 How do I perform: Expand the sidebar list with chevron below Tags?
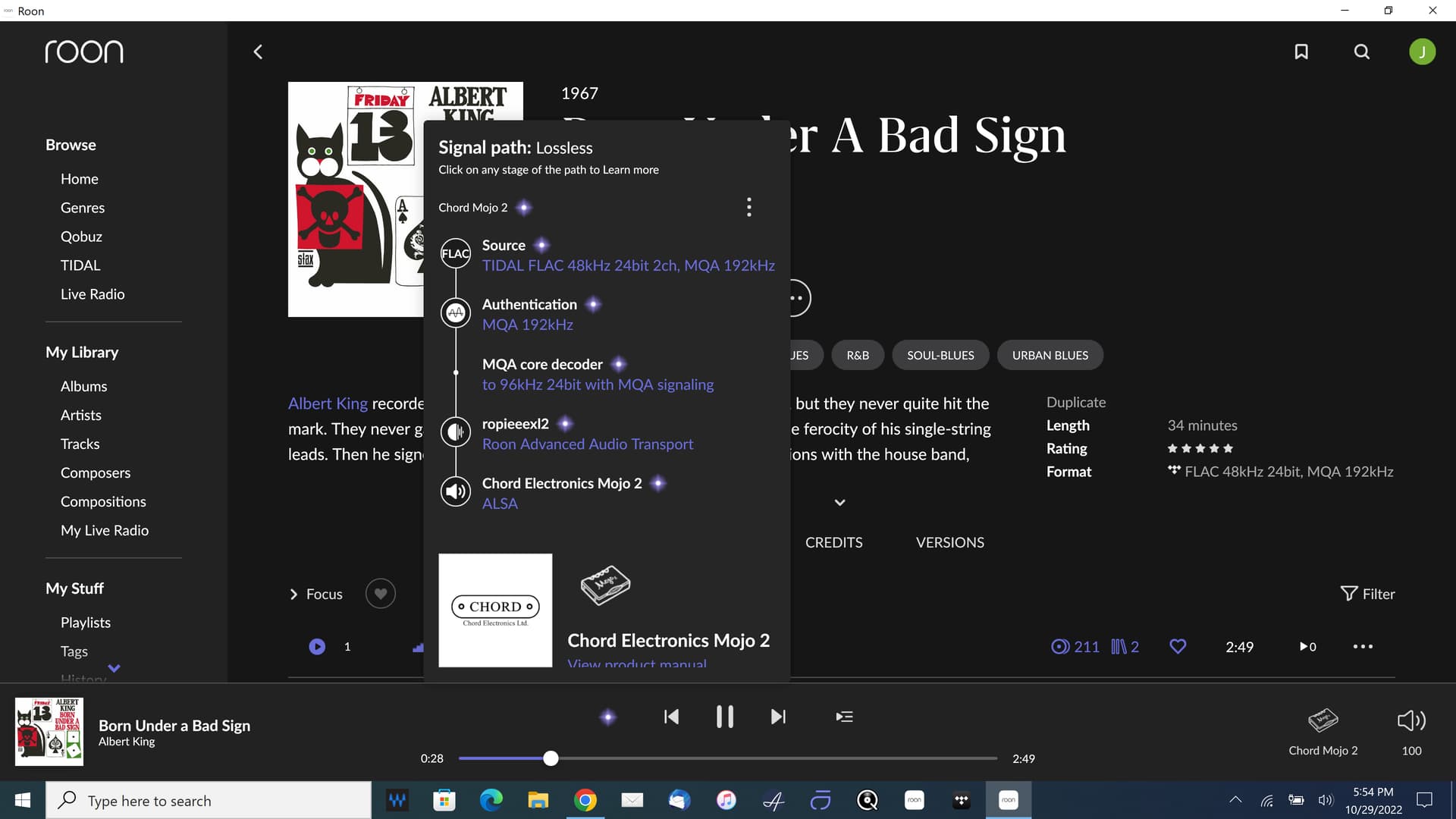coord(114,668)
